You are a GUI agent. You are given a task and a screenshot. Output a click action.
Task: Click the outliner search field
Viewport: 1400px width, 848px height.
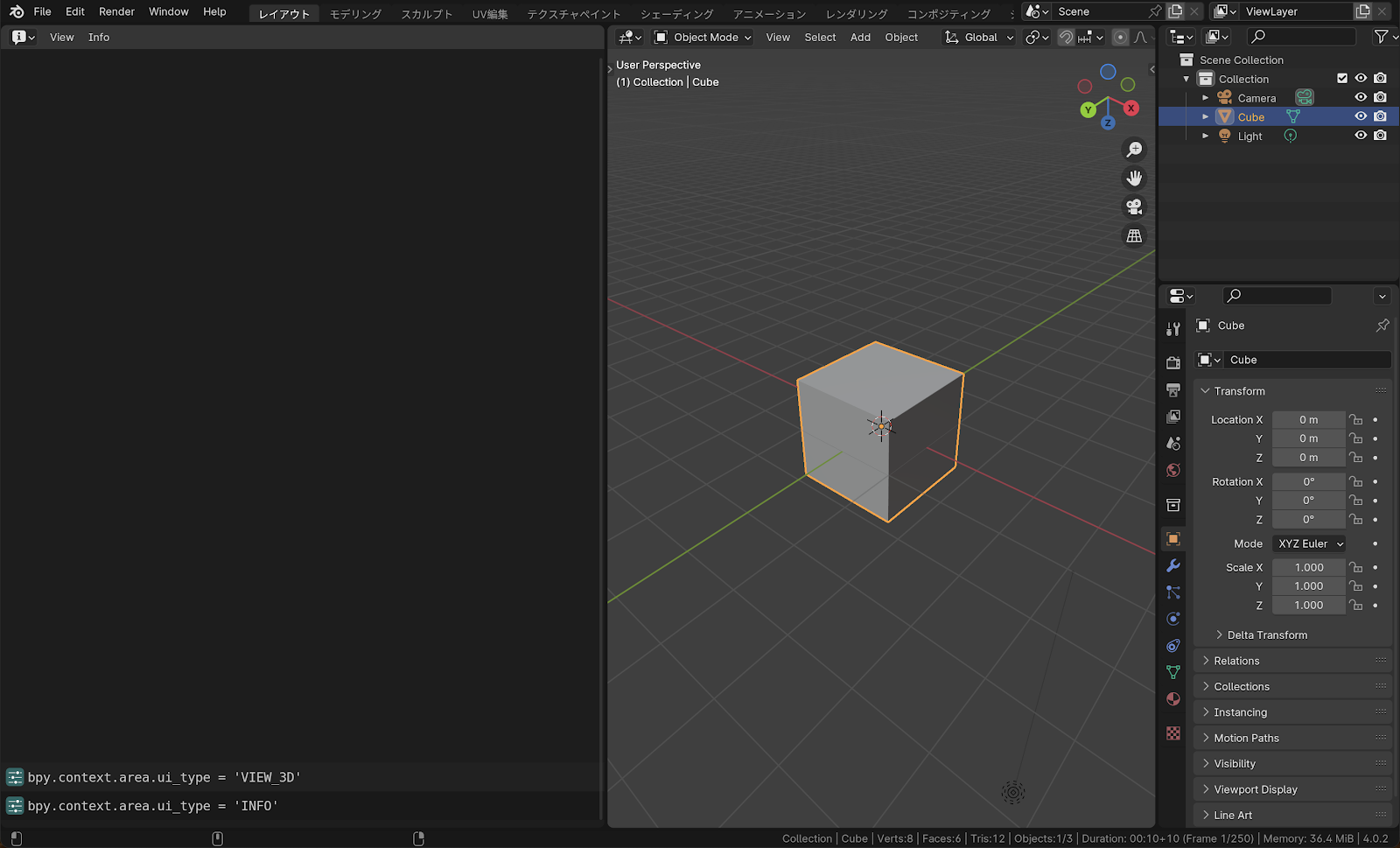[x=1302, y=37]
